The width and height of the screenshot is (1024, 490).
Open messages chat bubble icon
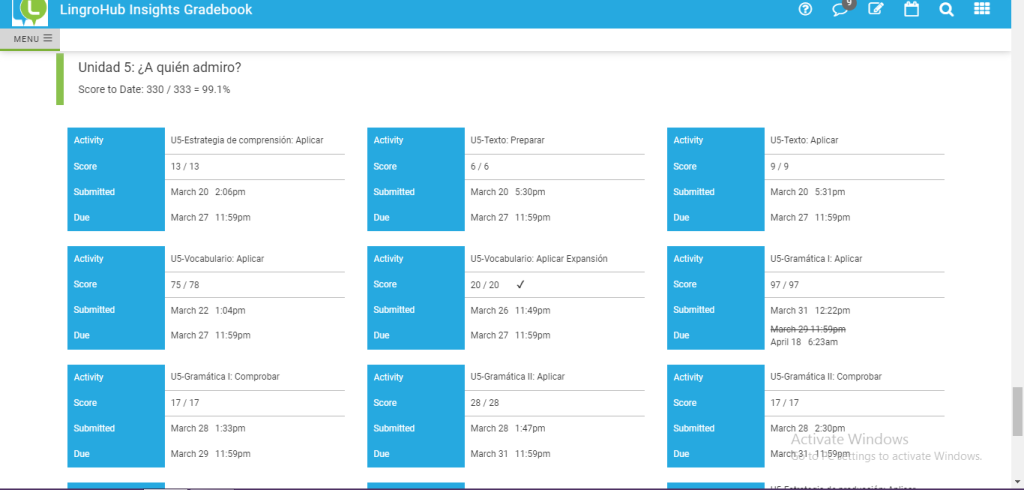[840, 10]
